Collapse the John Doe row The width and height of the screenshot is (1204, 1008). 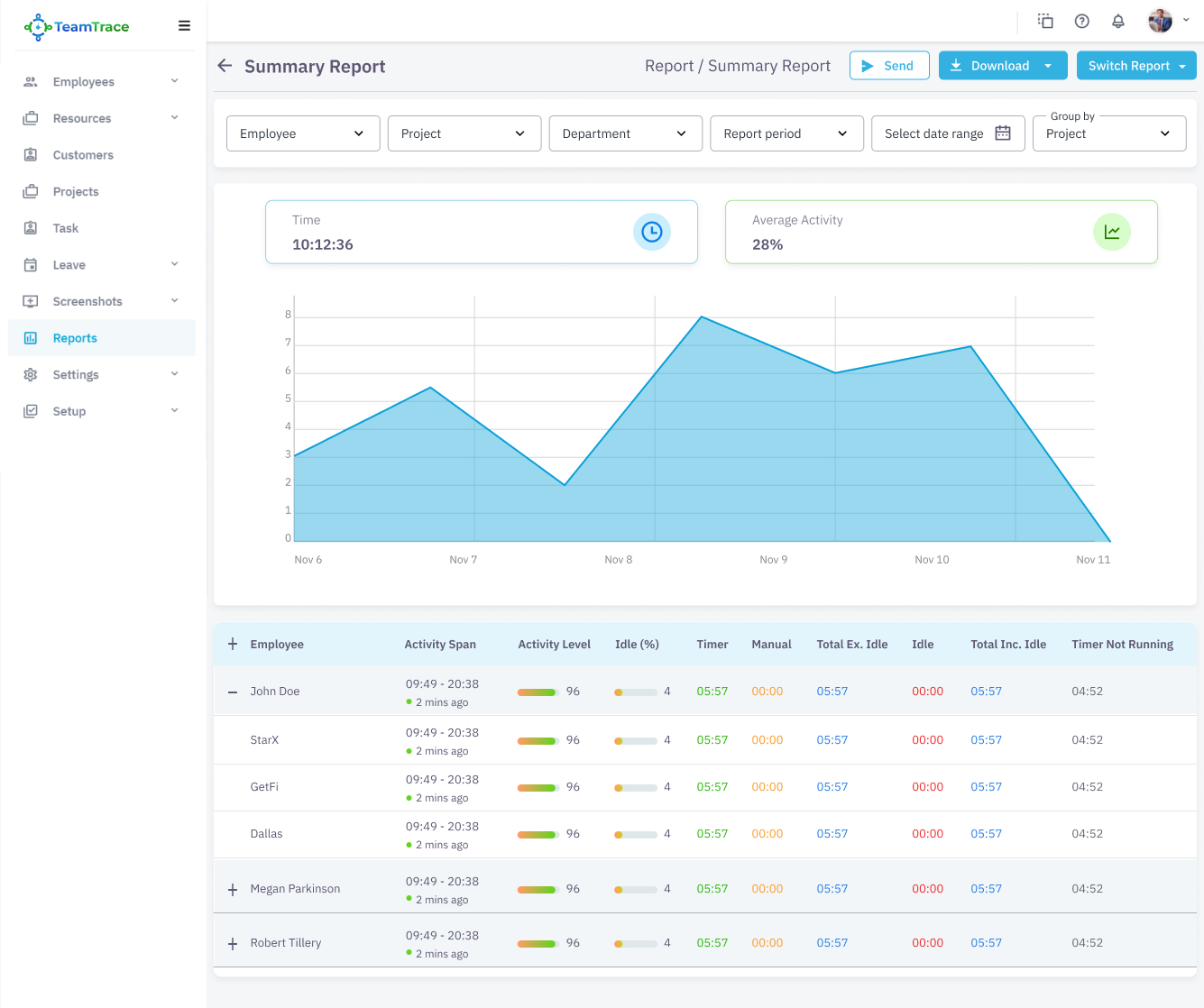point(233,692)
